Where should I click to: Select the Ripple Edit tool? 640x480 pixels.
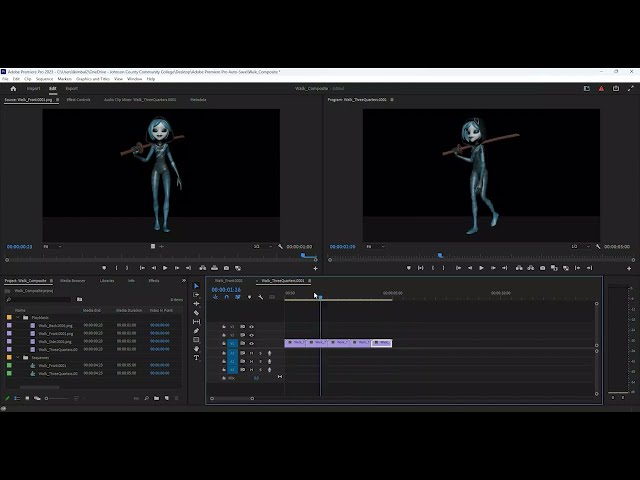(196, 304)
